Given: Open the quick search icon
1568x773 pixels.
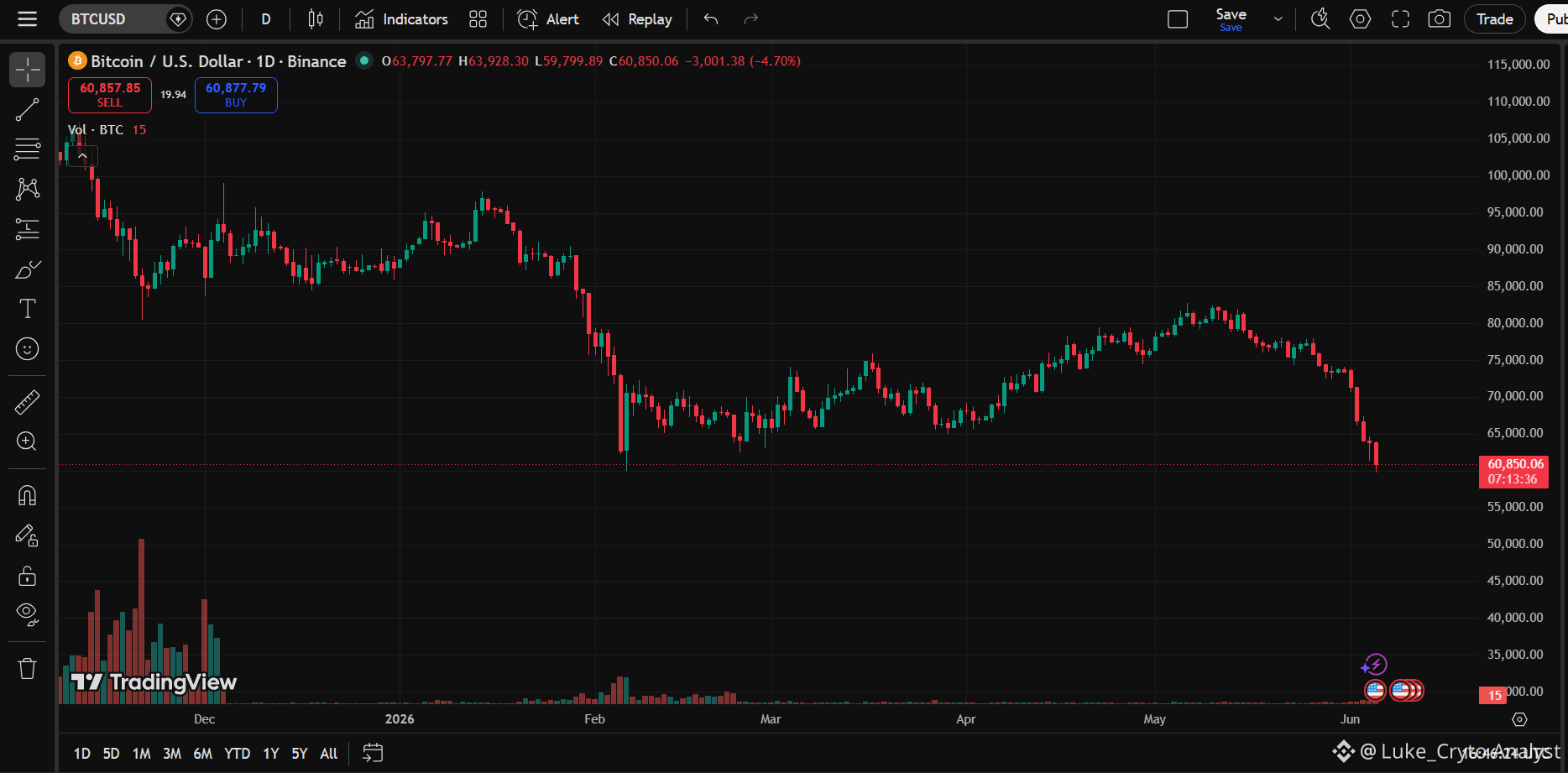Looking at the screenshot, I should 1320,19.
